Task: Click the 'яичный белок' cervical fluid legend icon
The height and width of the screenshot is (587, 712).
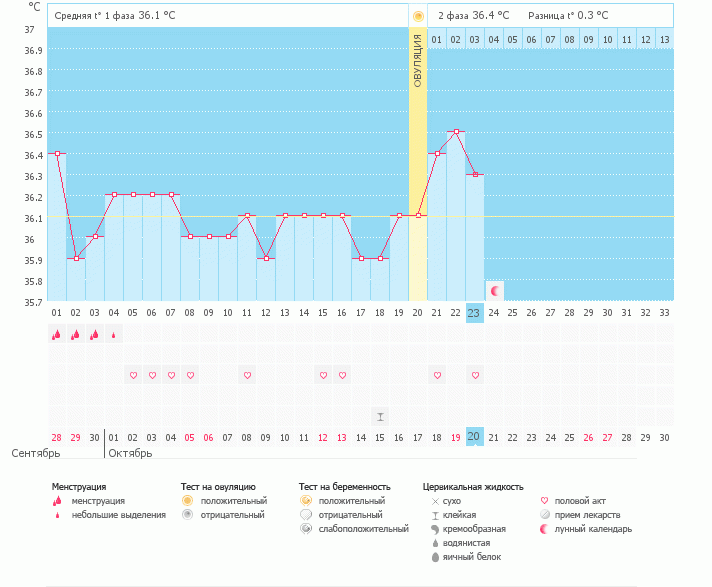Action: click(x=434, y=556)
